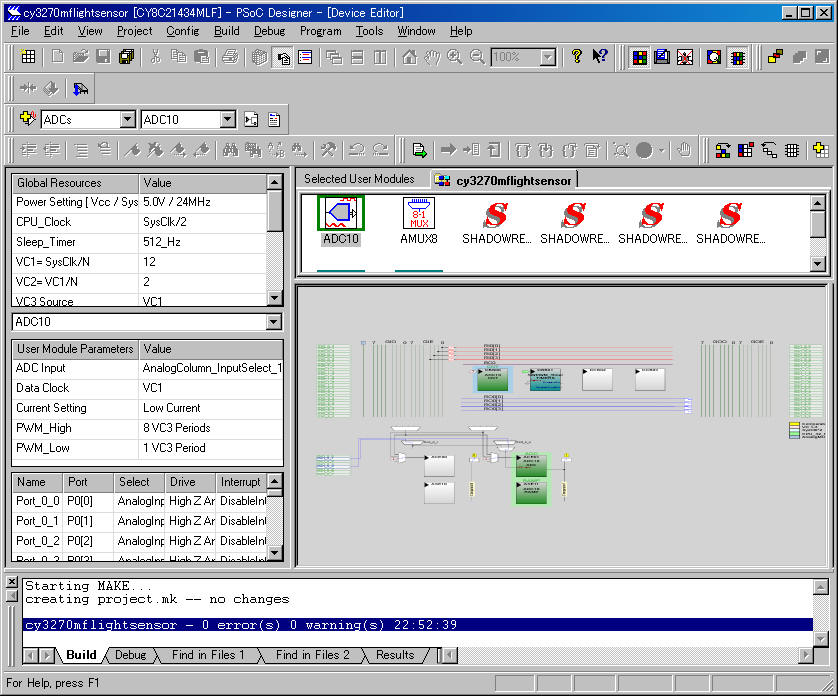Image resolution: width=838 pixels, height=696 pixels.
Task: Open the Config menu
Action: 182,31
